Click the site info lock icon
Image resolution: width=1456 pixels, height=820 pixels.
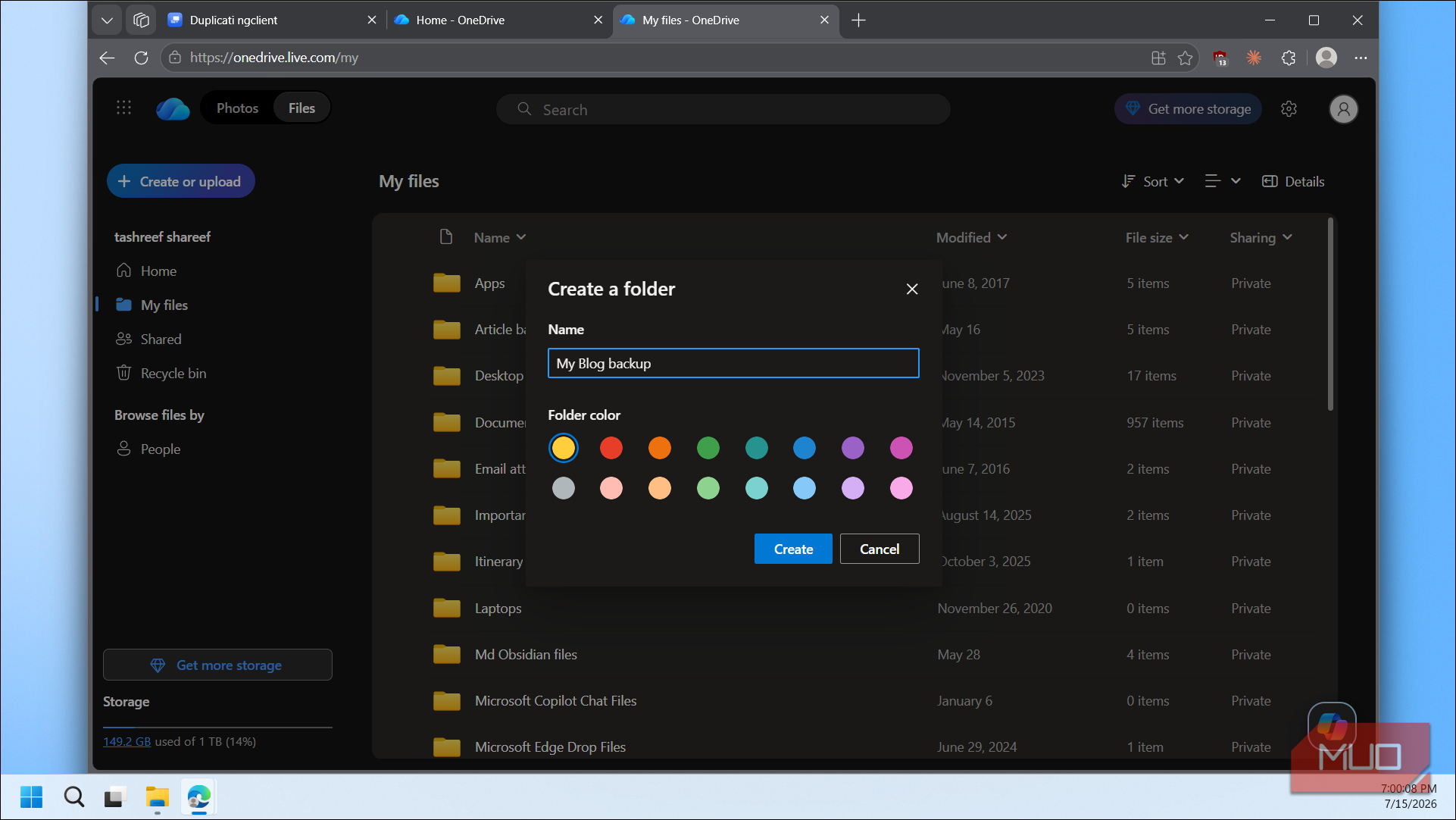point(175,58)
